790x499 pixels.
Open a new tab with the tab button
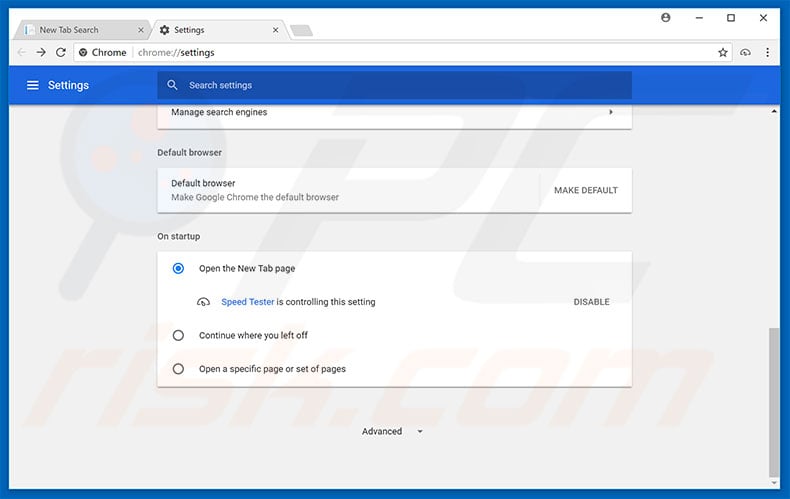coord(301,30)
